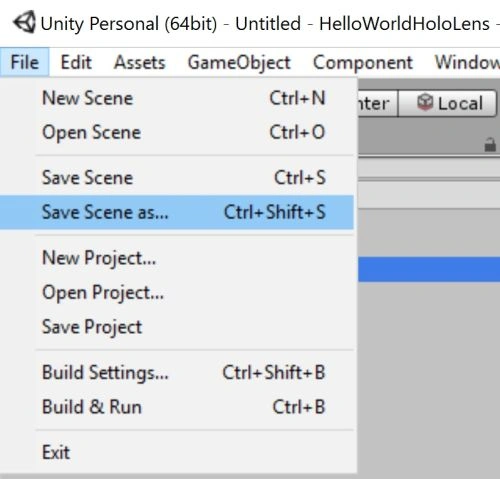500x479 pixels.
Task: Open the Component menu
Action: coord(363,62)
